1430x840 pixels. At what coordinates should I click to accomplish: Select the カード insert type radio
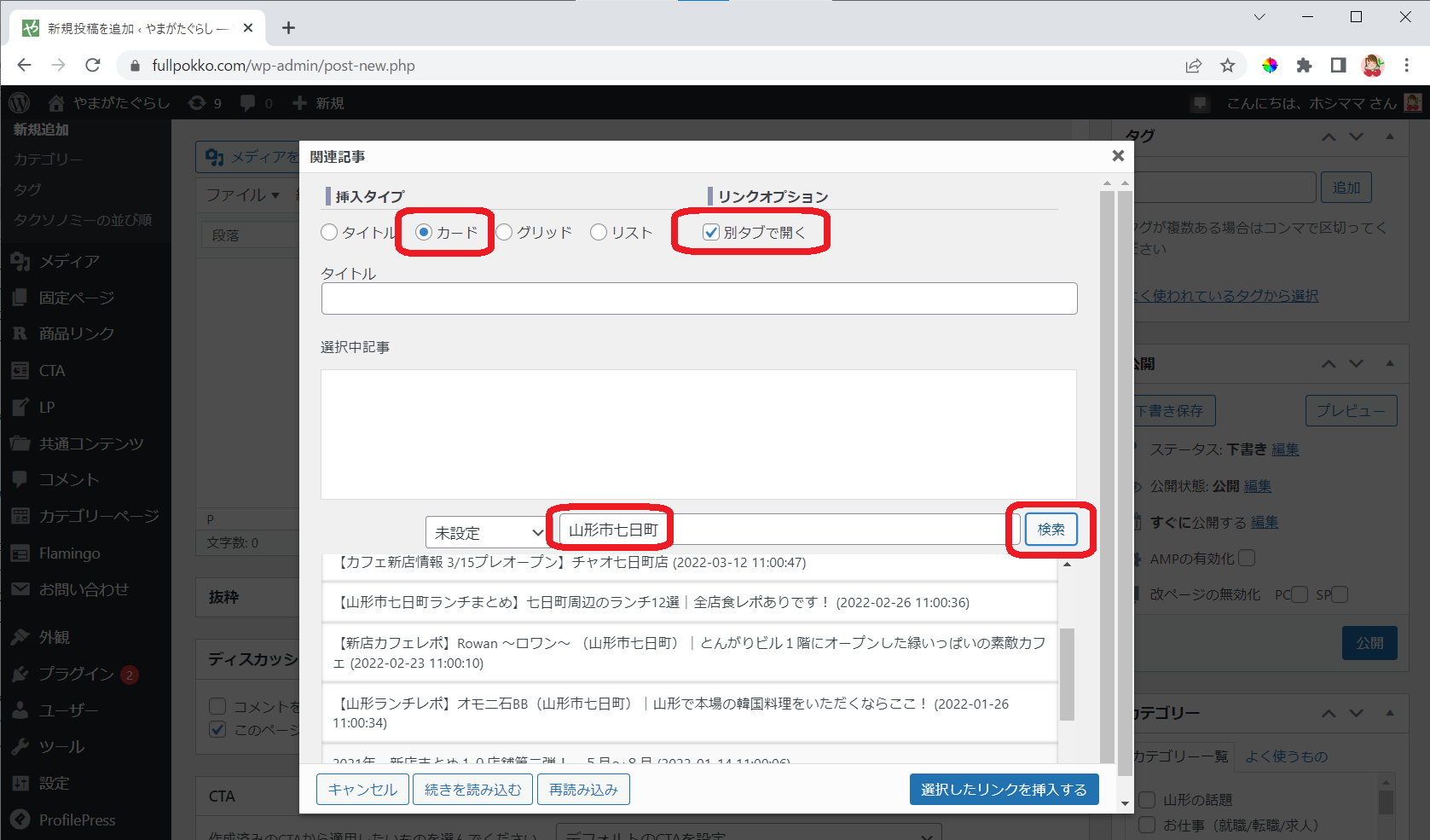424,232
